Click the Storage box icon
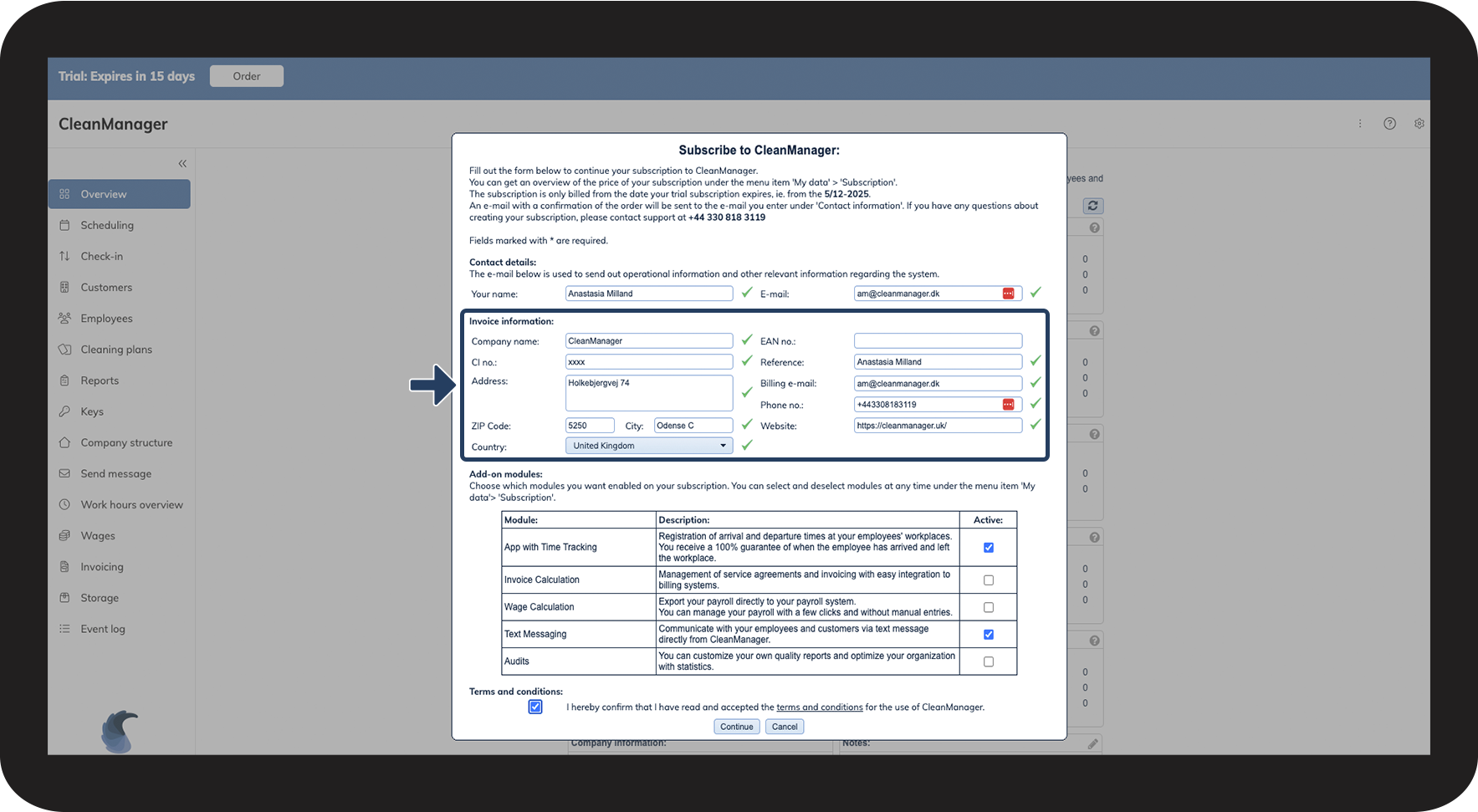 point(64,598)
